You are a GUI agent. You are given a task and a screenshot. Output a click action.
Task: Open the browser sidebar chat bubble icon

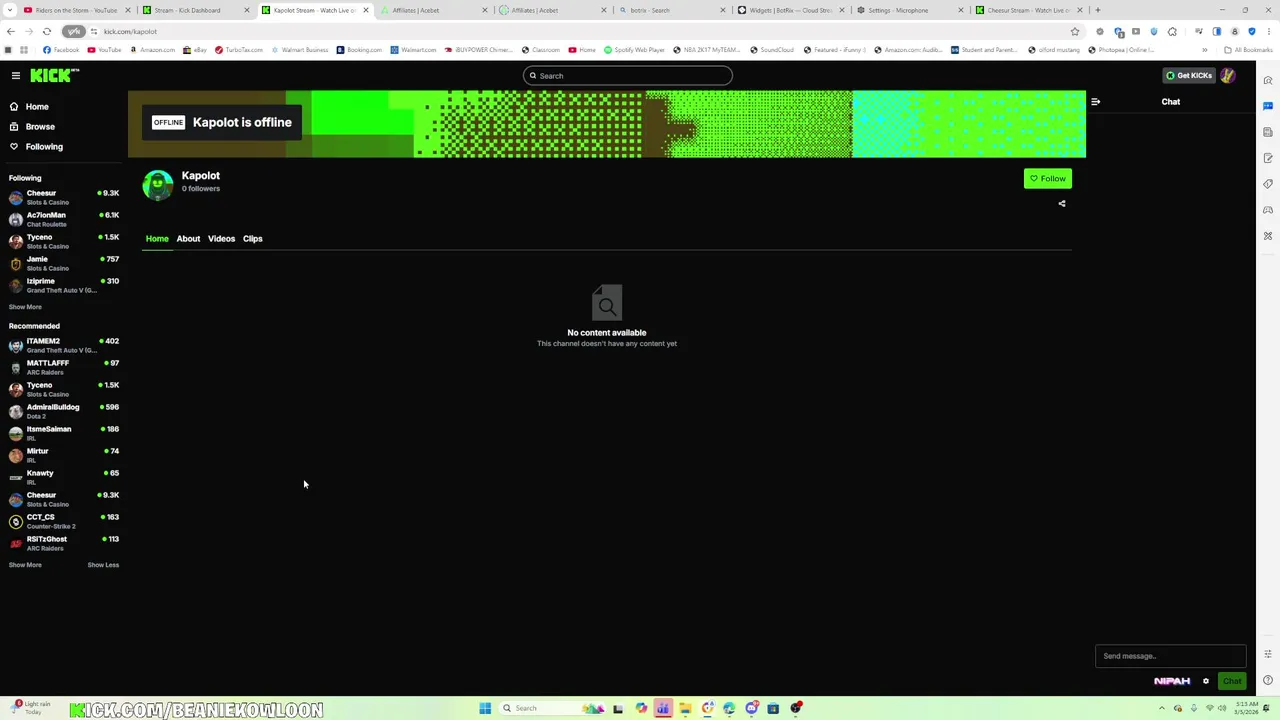1268,106
